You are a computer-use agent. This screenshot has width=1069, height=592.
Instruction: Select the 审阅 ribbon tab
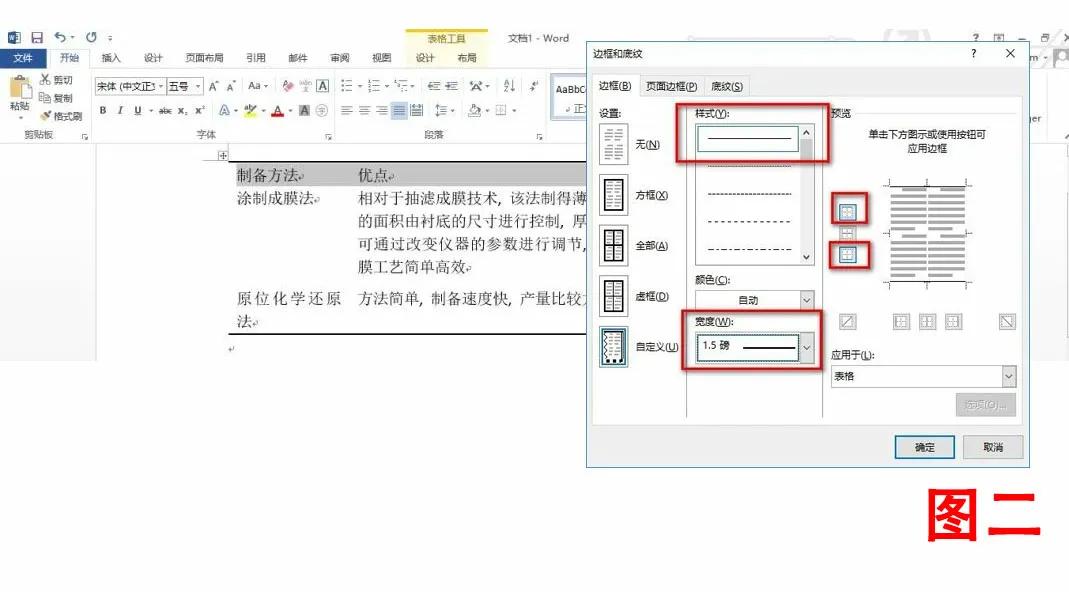pos(340,58)
